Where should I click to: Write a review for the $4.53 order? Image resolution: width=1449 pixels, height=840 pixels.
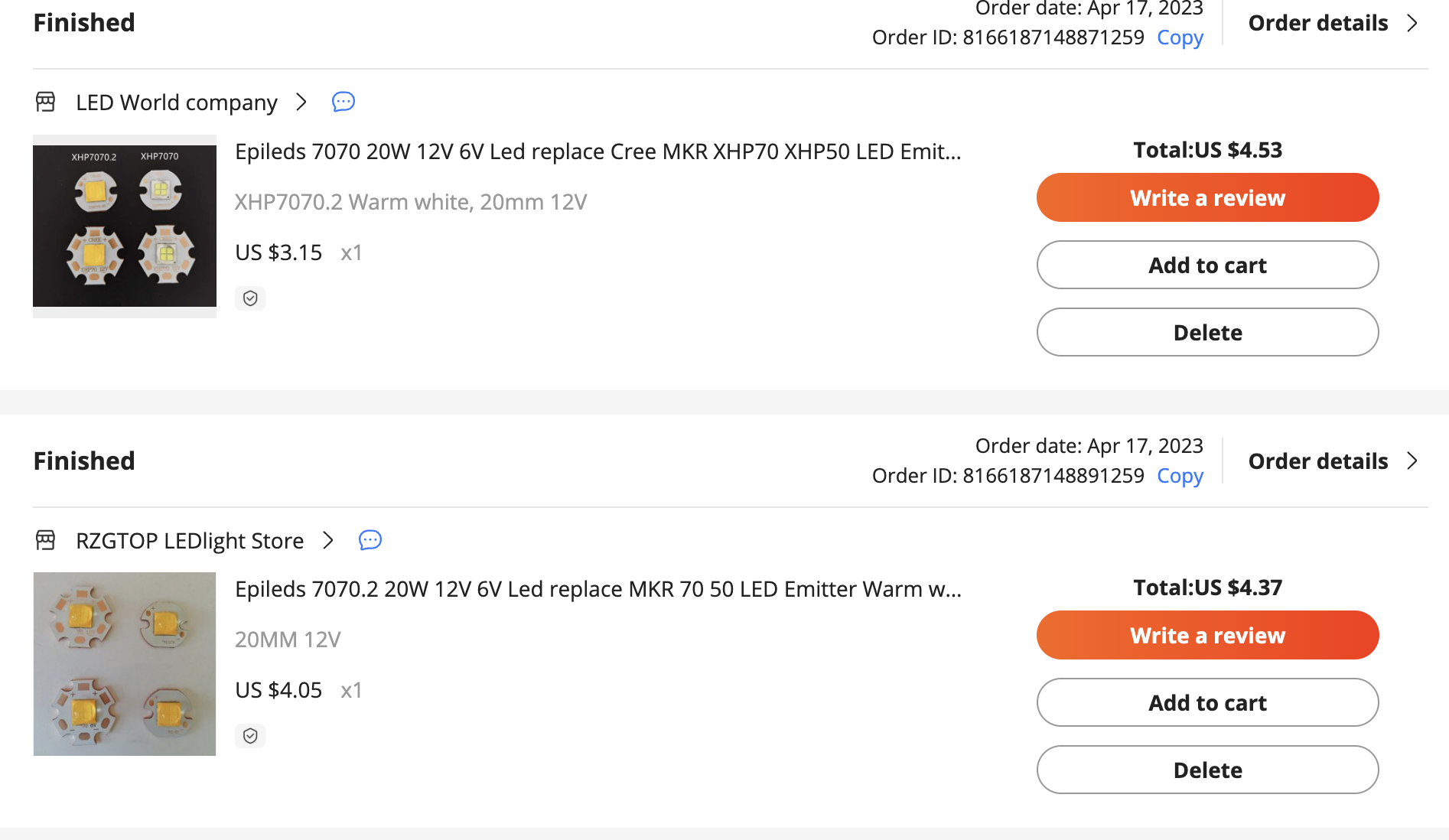pyautogui.click(x=1207, y=197)
